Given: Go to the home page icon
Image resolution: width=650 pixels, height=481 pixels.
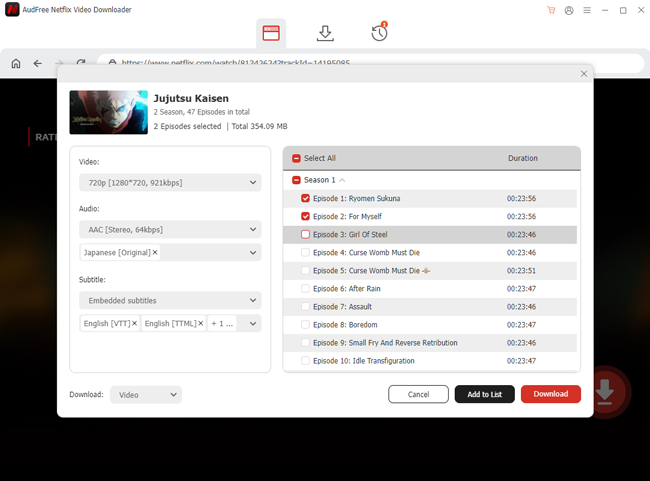Looking at the screenshot, I should click(x=16, y=63).
